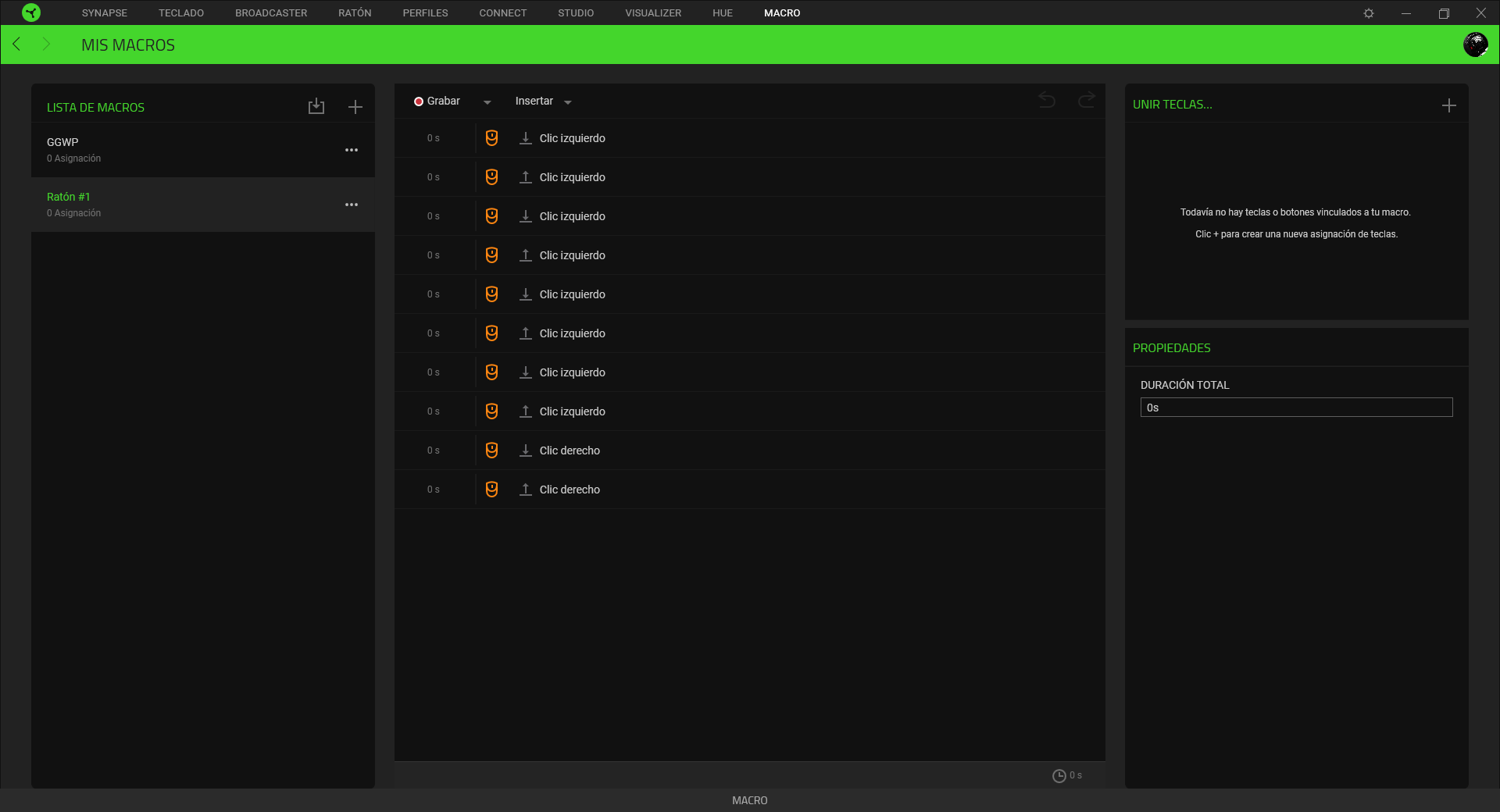Viewport: 1500px width, 812px height.
Task: Click release-up arrow on last Clic izquierdo row
Action: coord(526,411)
